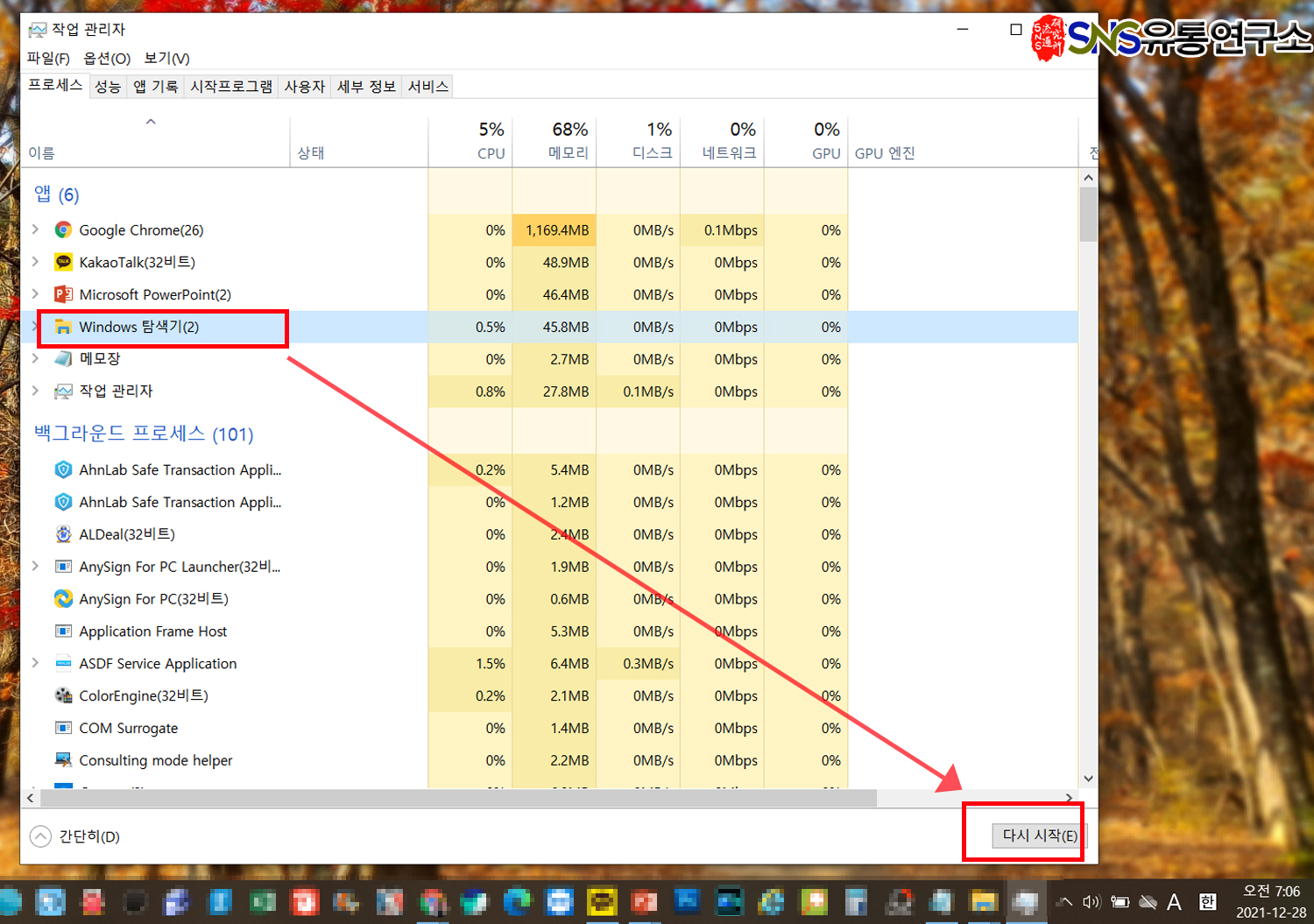Switch to the 사용자 tab
This screenshot has height=924, width=1314.
(305, 87)
